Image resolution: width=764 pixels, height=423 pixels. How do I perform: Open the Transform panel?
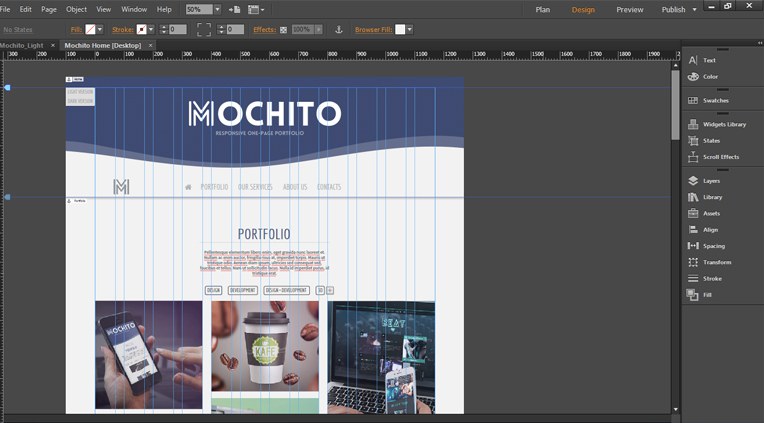(716, 262)
